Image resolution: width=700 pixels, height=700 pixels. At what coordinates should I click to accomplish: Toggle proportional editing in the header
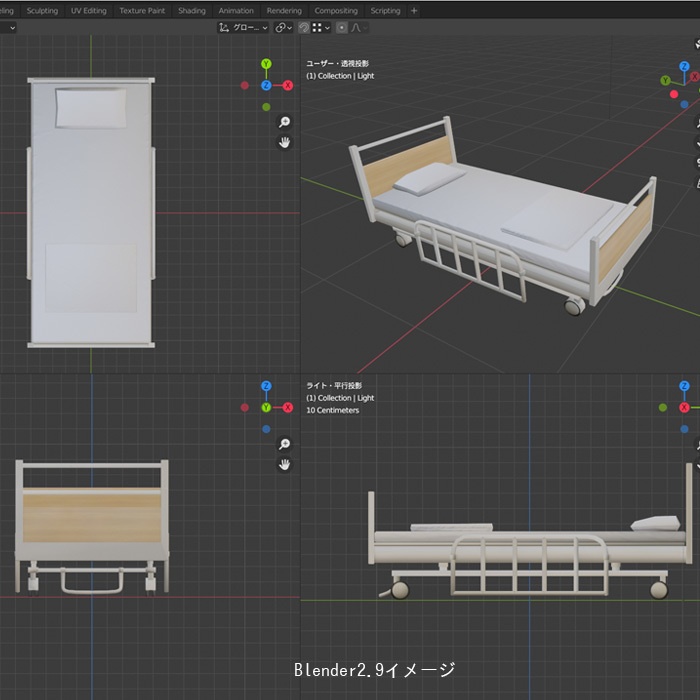coord(342,28)
